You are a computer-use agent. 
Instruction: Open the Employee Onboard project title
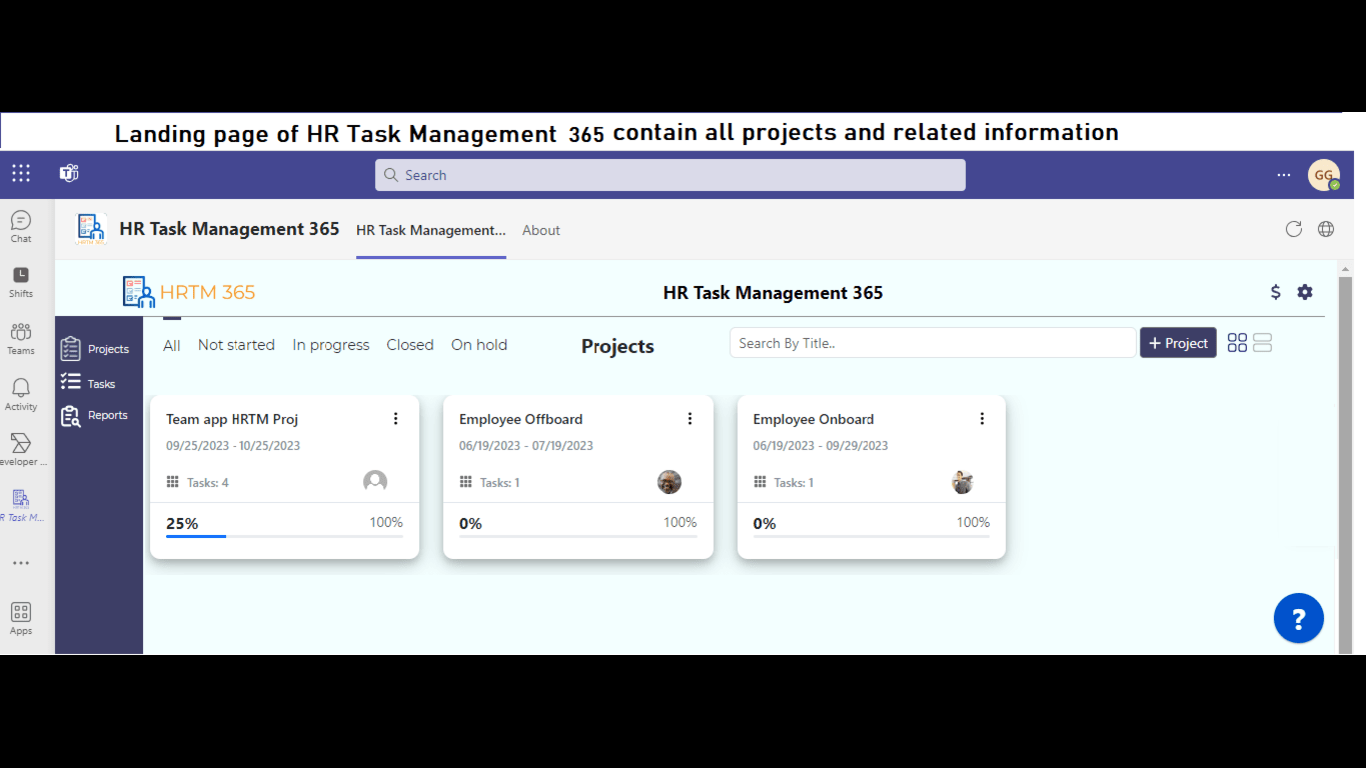[813, 419]
